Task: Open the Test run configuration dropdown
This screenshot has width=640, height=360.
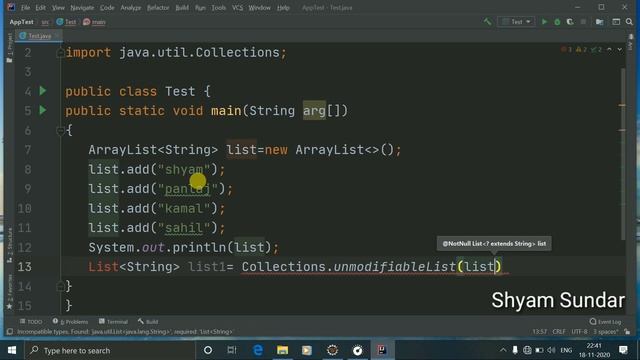Action: coord(516,22)
